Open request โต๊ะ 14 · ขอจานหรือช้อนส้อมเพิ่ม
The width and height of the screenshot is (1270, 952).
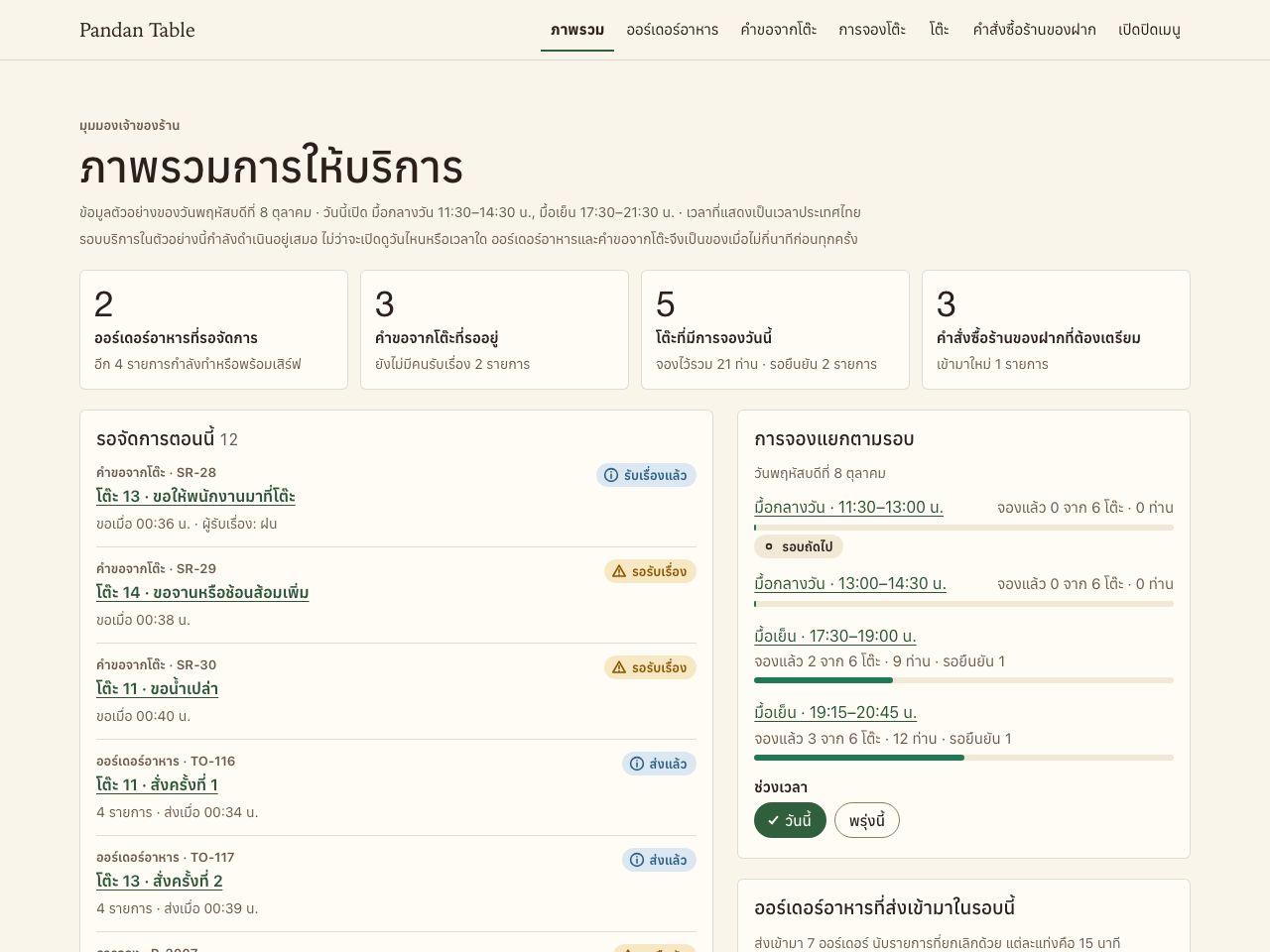(x=202, y=593)
